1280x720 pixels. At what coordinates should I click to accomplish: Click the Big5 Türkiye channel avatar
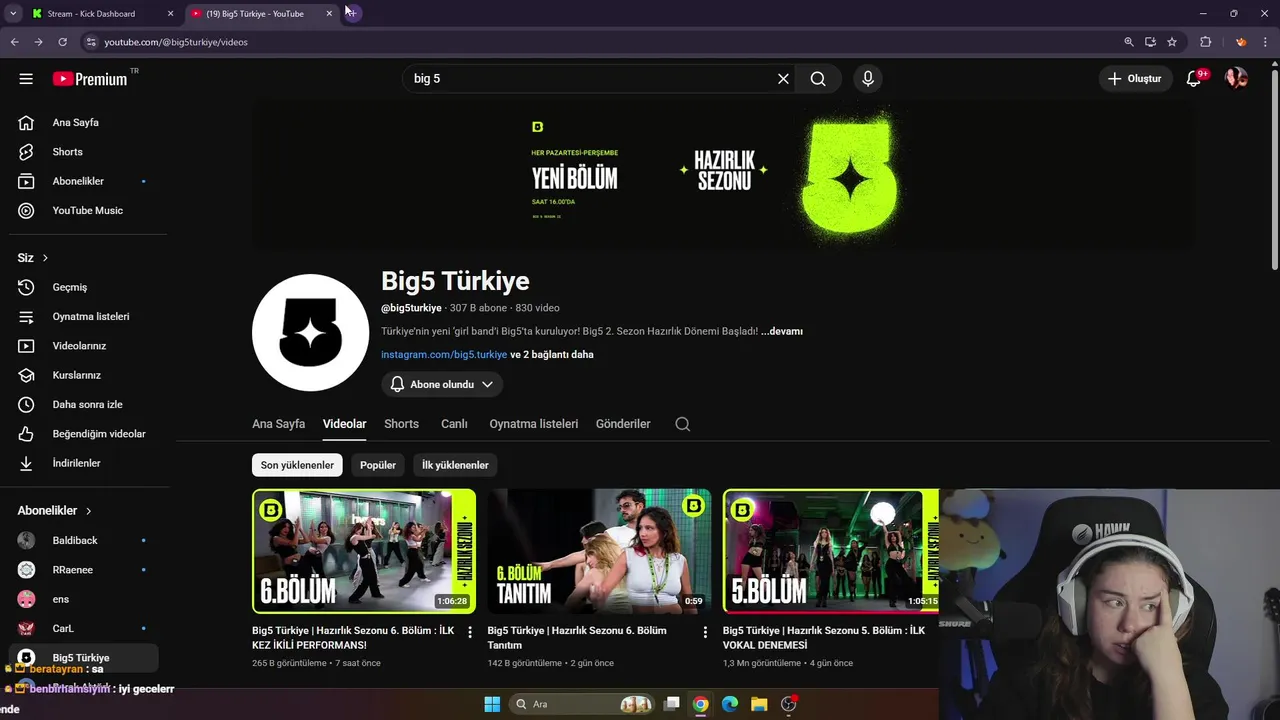click(x=310, y=333)
